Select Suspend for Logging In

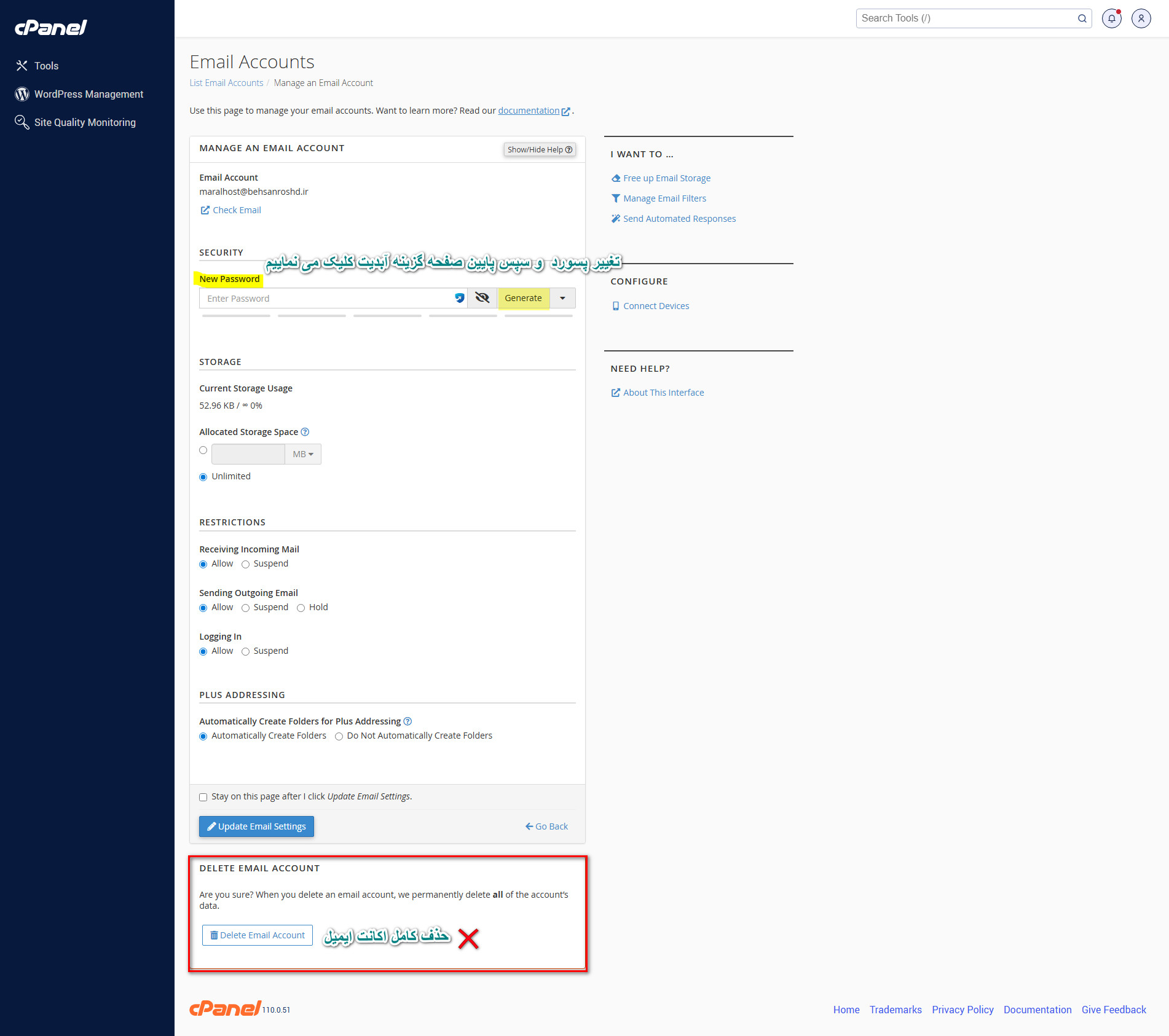pos(245,651)
